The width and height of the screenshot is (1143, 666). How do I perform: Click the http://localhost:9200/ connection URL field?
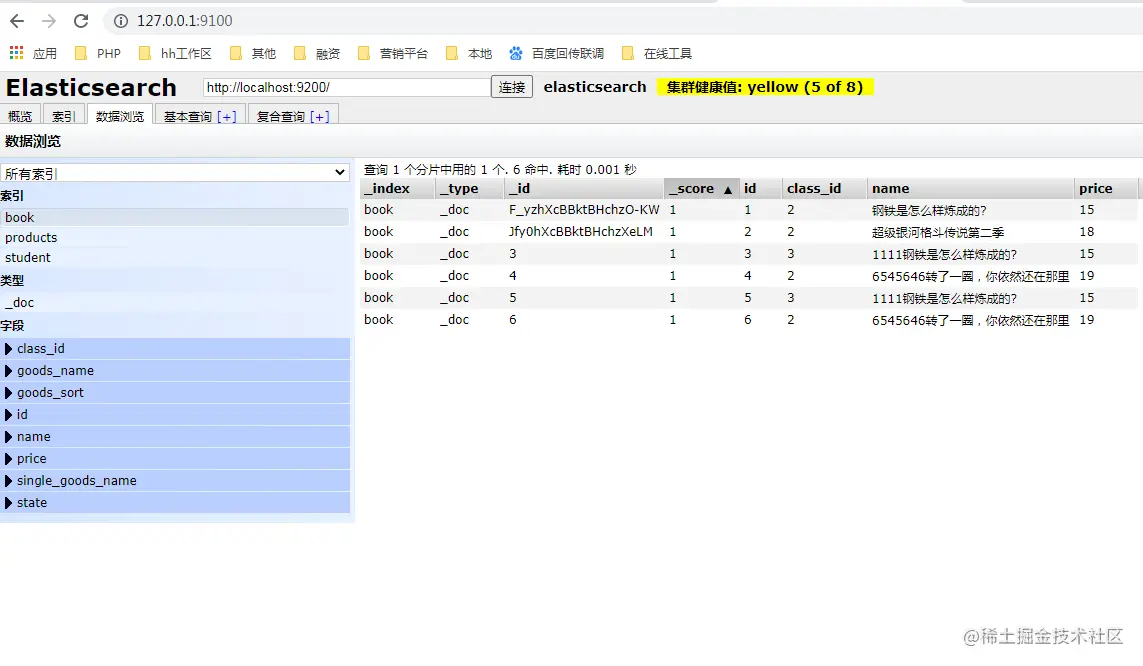pos(346,87)
